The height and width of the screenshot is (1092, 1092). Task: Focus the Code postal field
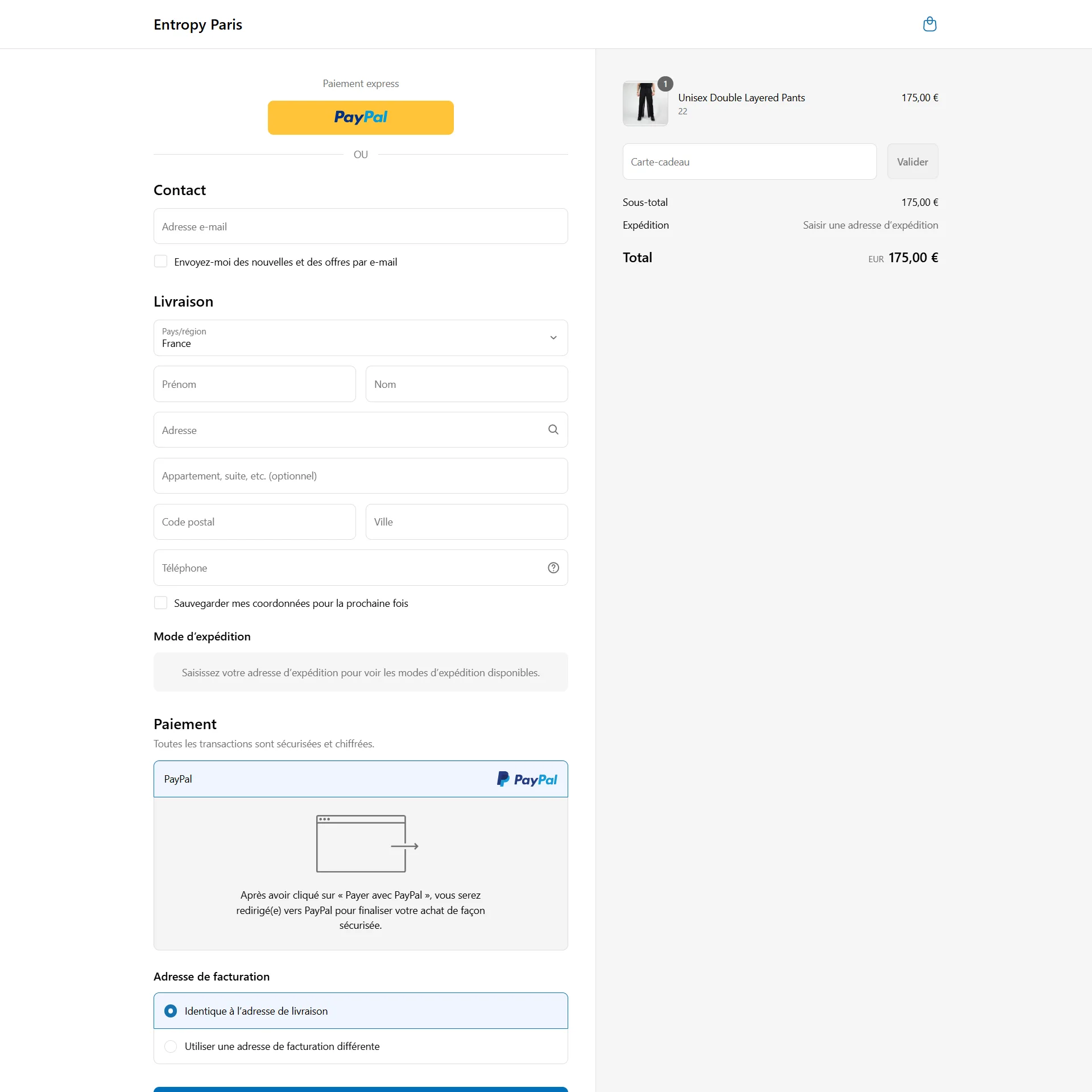[255, 522]
